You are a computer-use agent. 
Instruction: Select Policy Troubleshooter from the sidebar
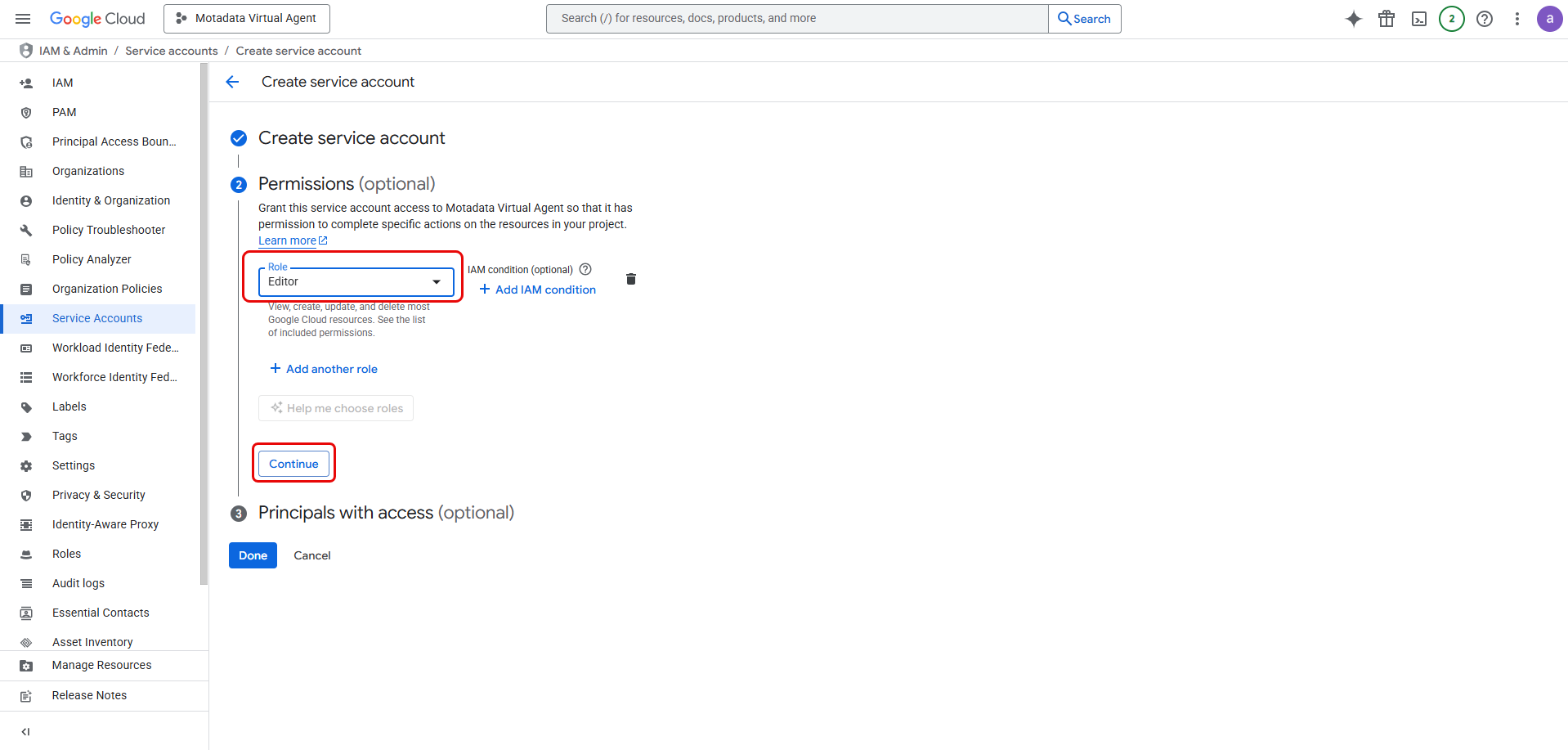(108, 230)
